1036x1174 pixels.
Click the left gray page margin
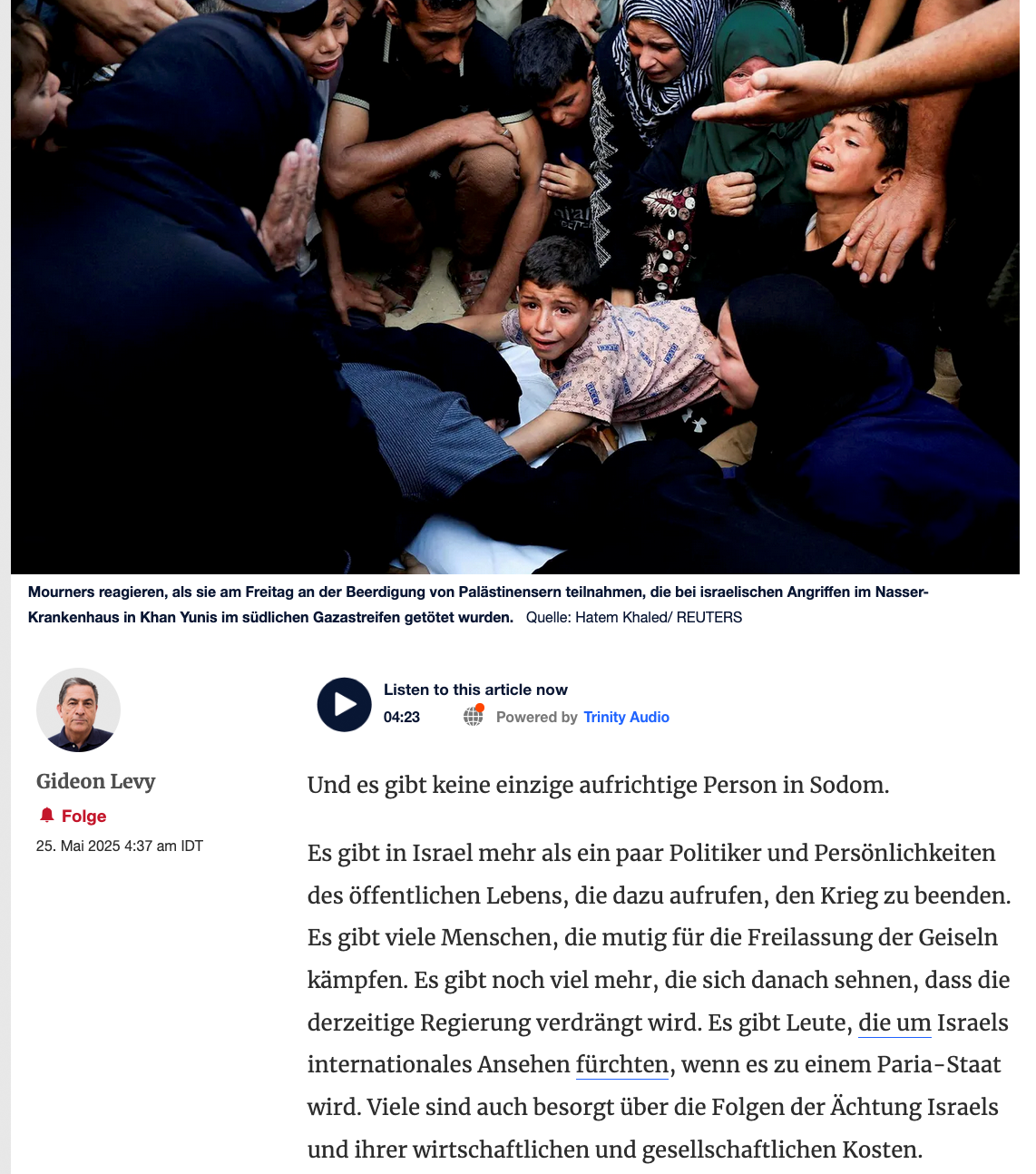click(x=5, y=587)
